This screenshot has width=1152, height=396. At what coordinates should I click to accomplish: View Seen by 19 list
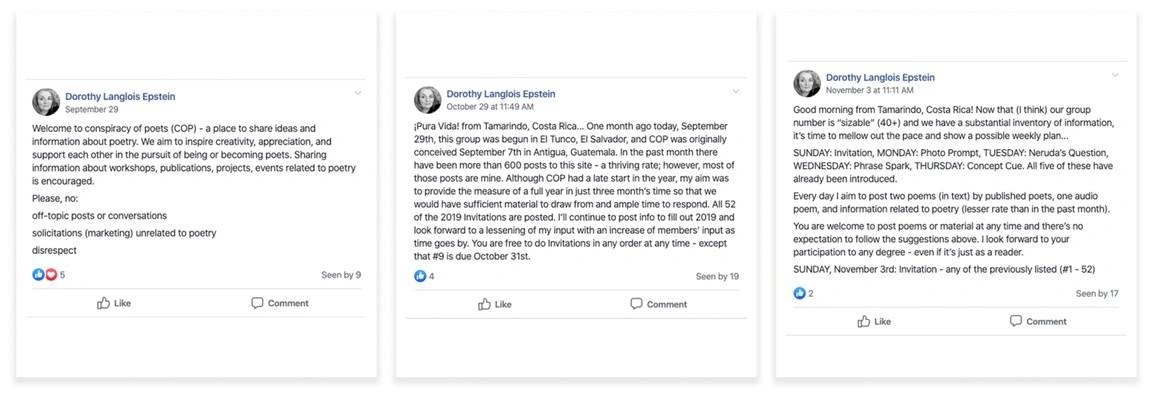(717, 277)
